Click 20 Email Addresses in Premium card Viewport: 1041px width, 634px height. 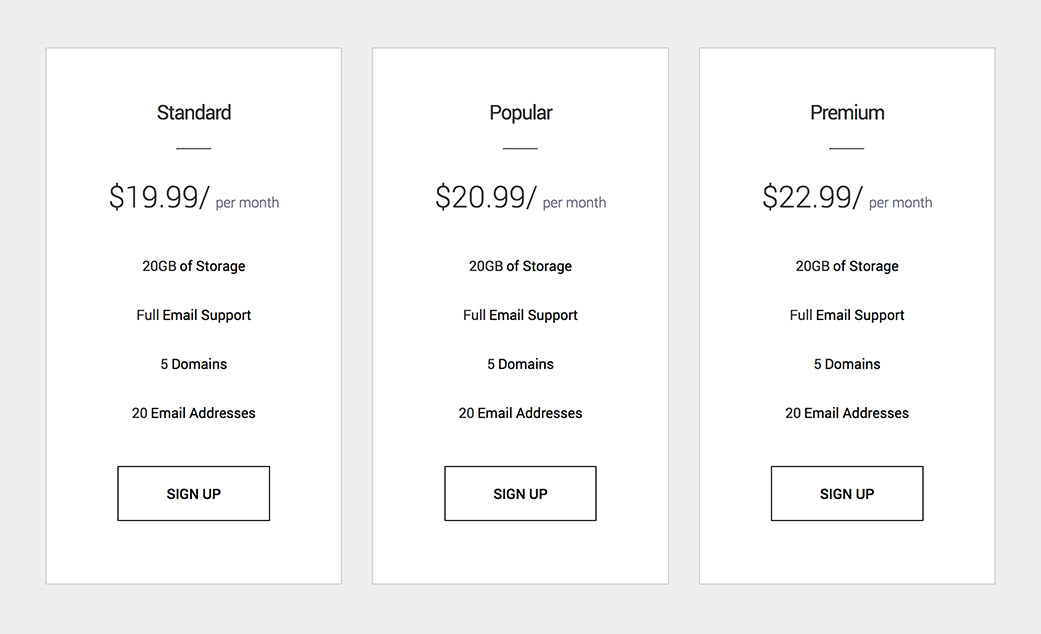[847, 413]
